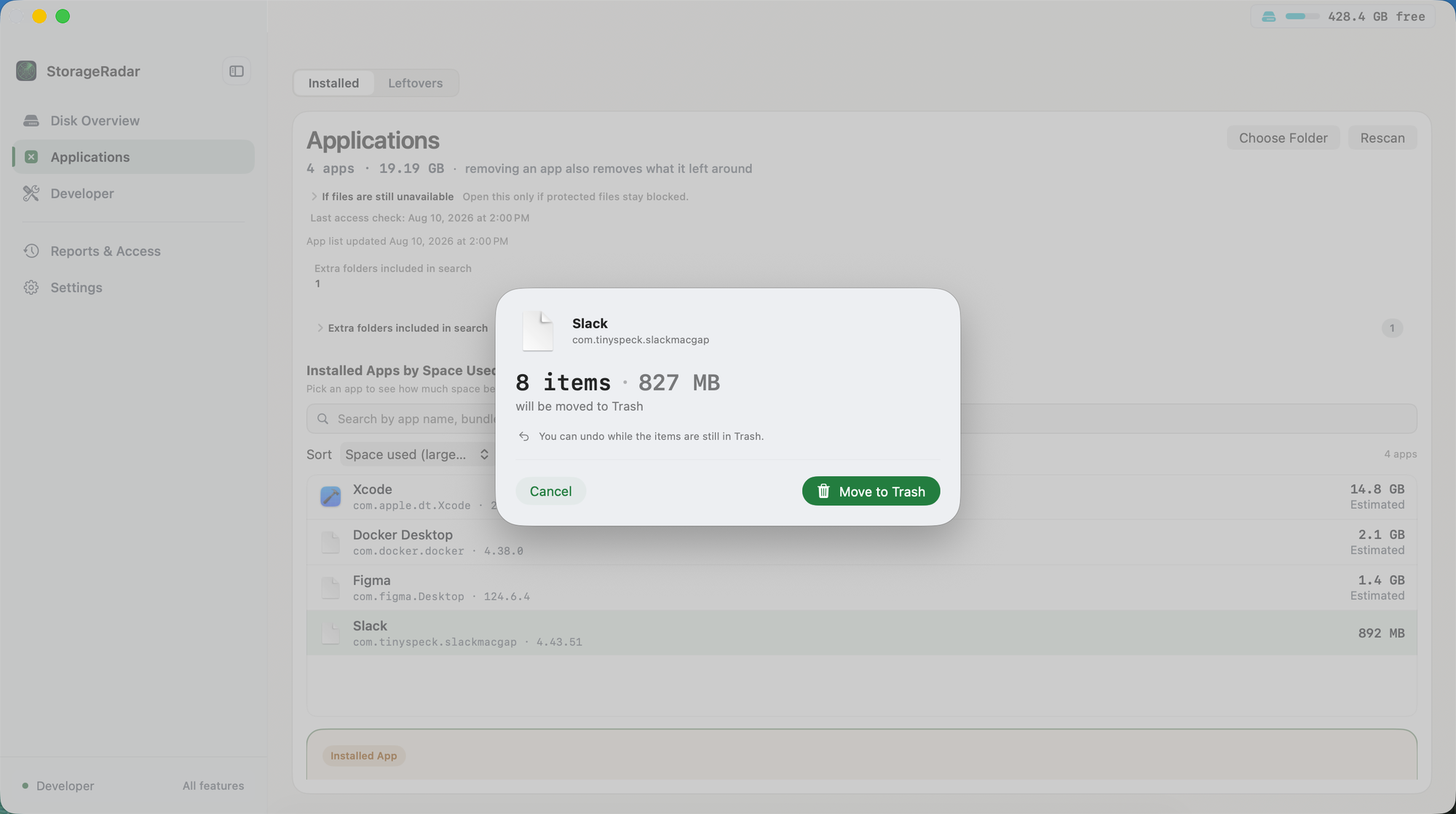
Task: Click Move to Trash button
Action: tap(871, 491)
